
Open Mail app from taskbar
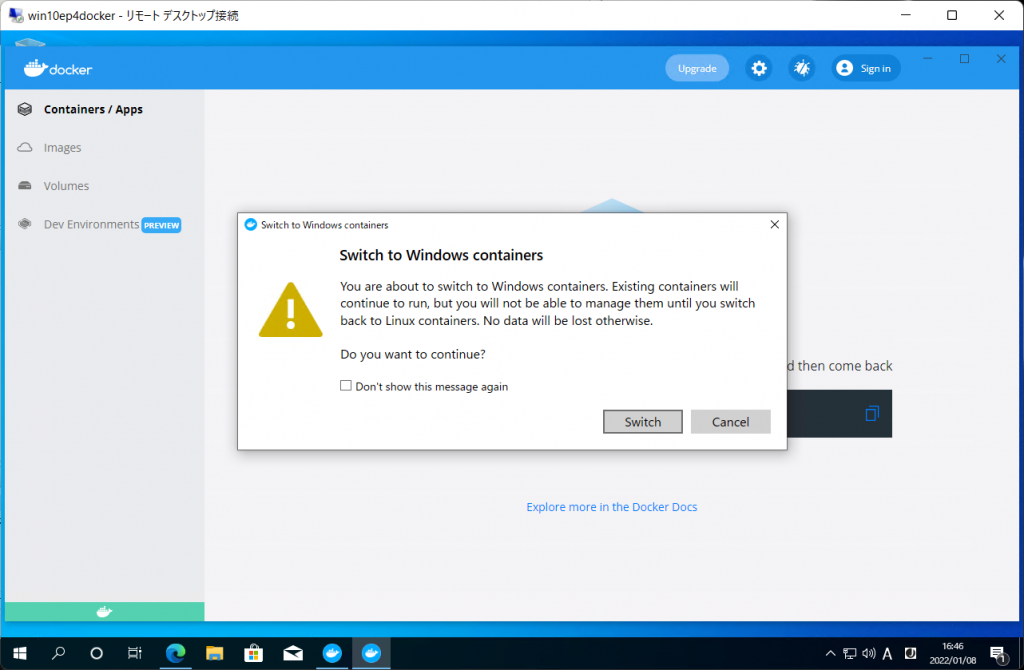point(293,653)
